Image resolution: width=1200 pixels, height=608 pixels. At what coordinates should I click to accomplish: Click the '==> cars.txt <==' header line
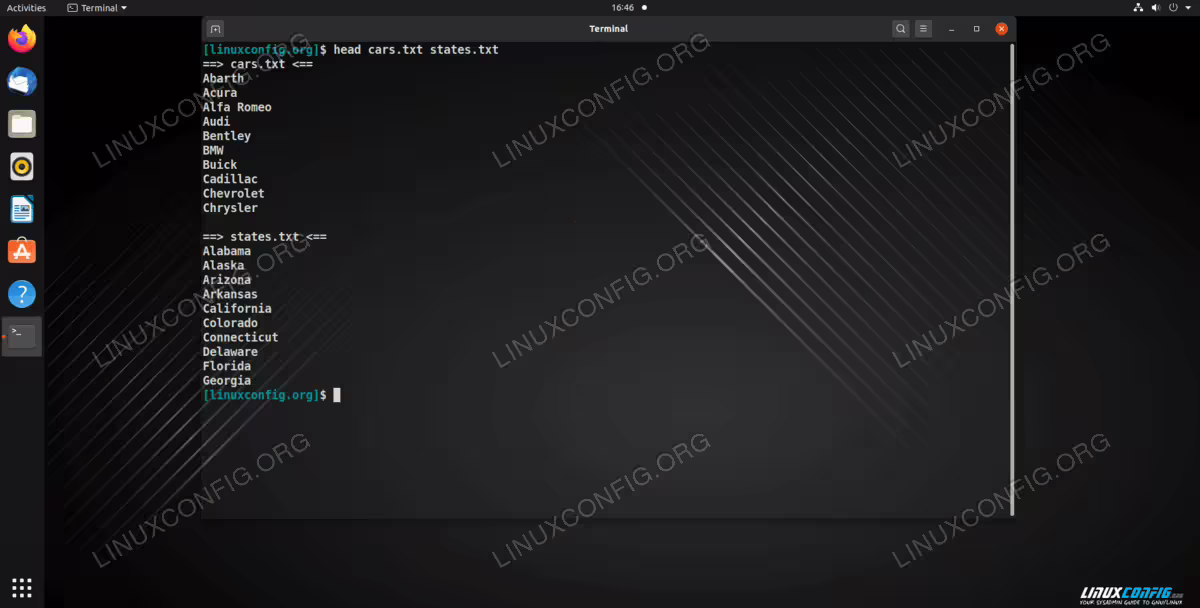coord(257,64)
